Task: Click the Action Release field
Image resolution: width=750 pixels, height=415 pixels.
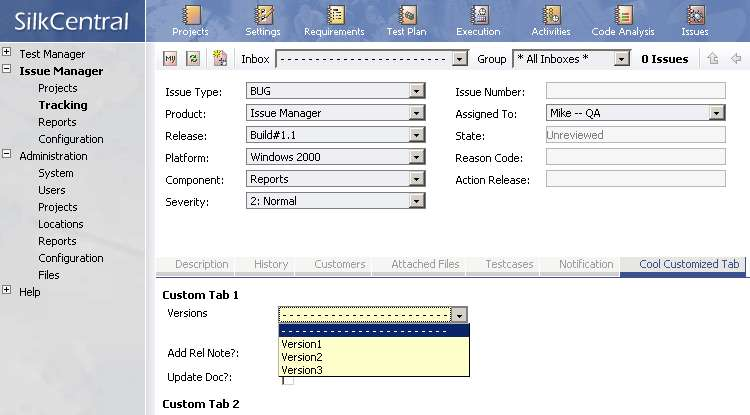Action: coord(636,179)
